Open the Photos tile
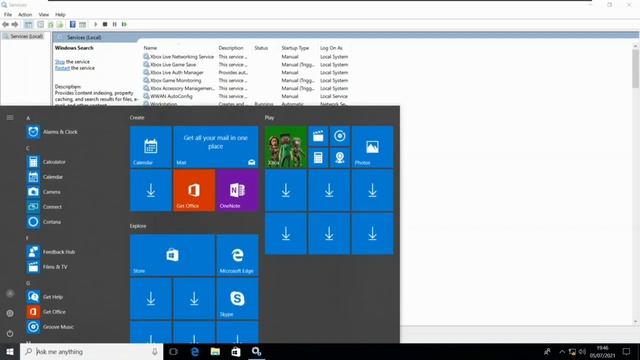Screen dimensions: 640x360 [372, 147]
